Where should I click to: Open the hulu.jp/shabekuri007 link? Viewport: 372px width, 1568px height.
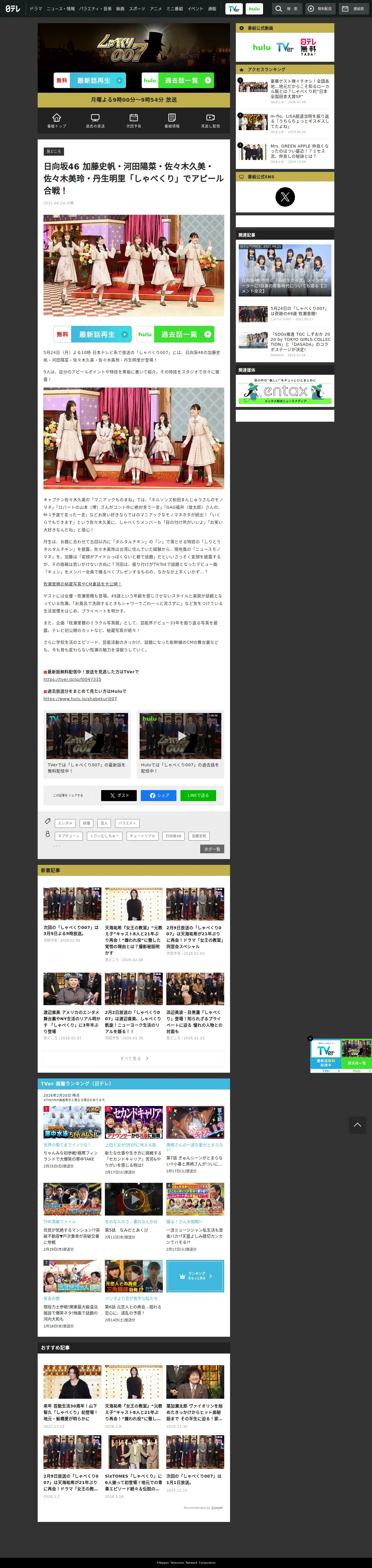click(80, 699)
